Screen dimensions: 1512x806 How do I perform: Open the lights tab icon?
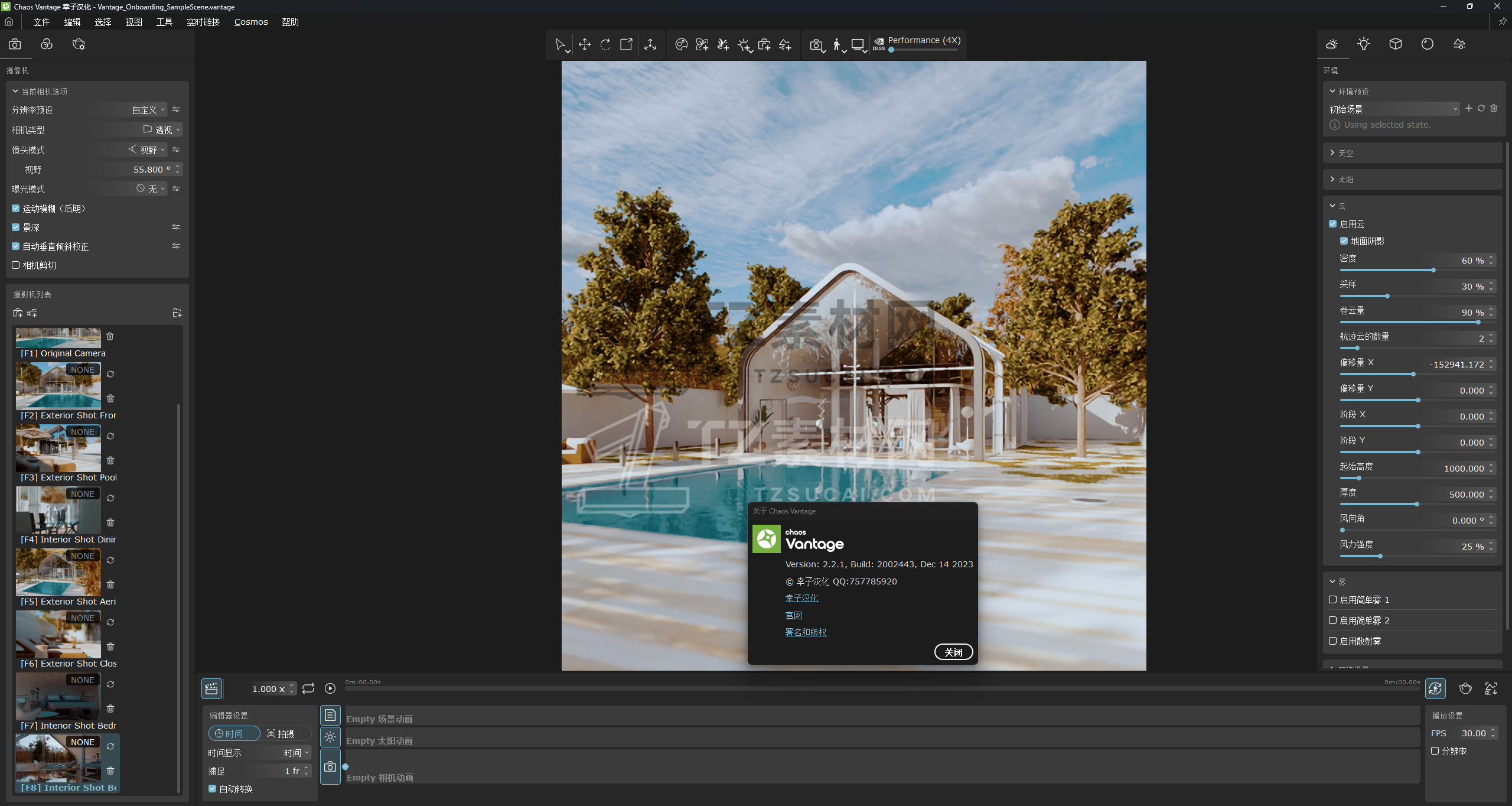click(1363, 44)
